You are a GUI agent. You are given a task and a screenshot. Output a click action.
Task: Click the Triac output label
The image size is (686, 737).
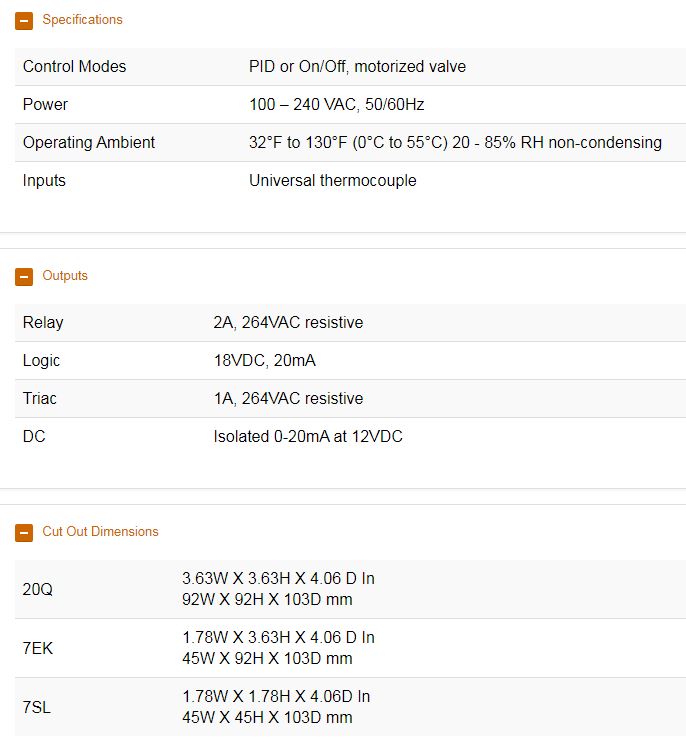tap(40, 399)
